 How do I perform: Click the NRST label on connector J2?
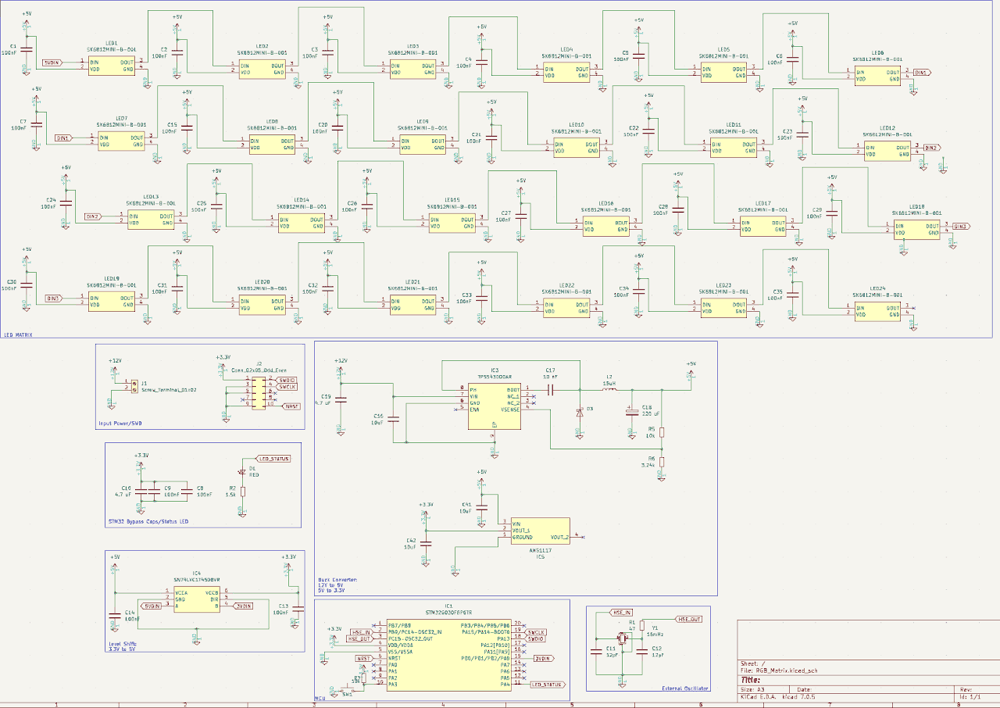292,406
